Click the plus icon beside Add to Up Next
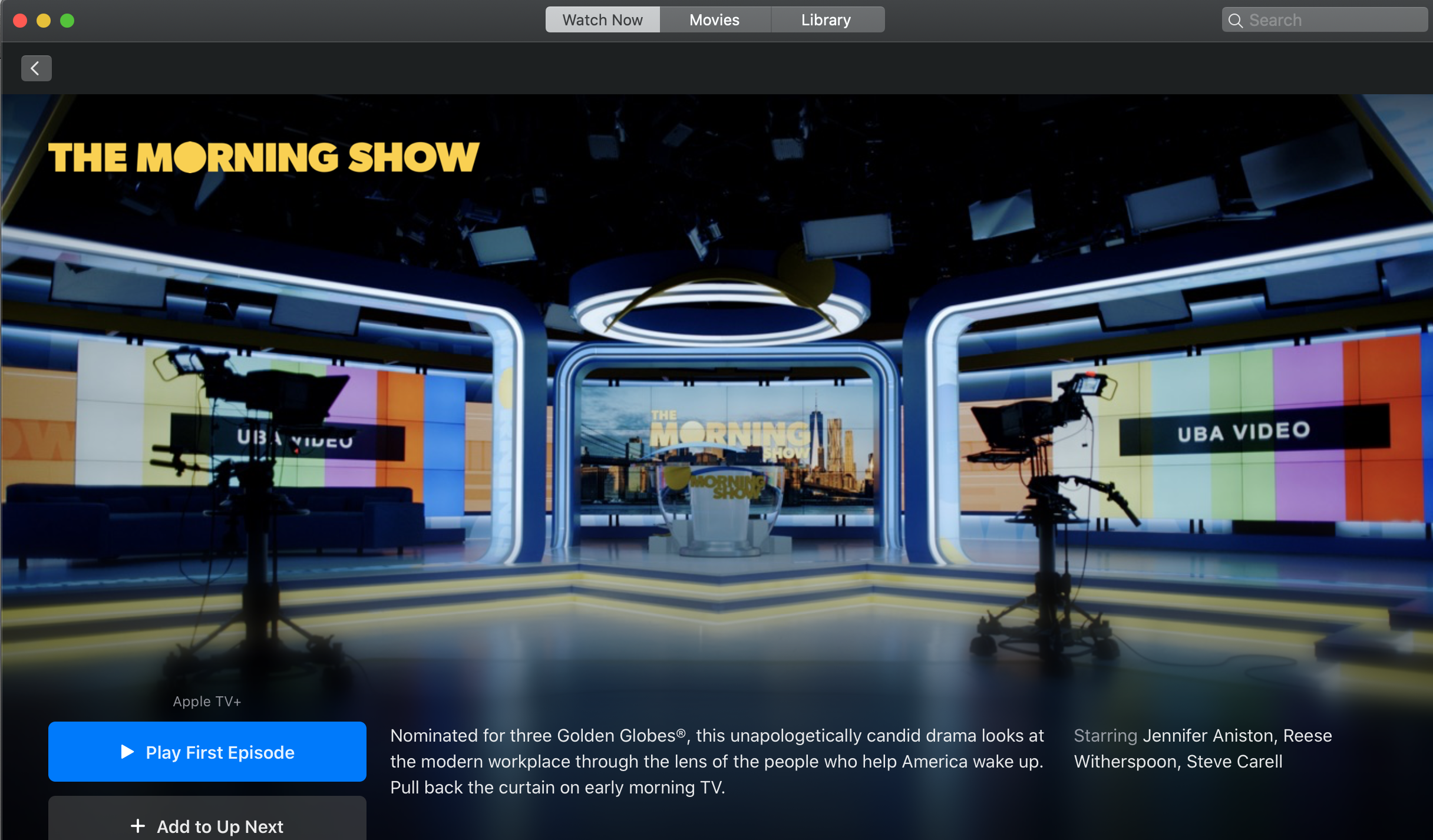This screenshot has width=1433, height=840. (138, 826)
